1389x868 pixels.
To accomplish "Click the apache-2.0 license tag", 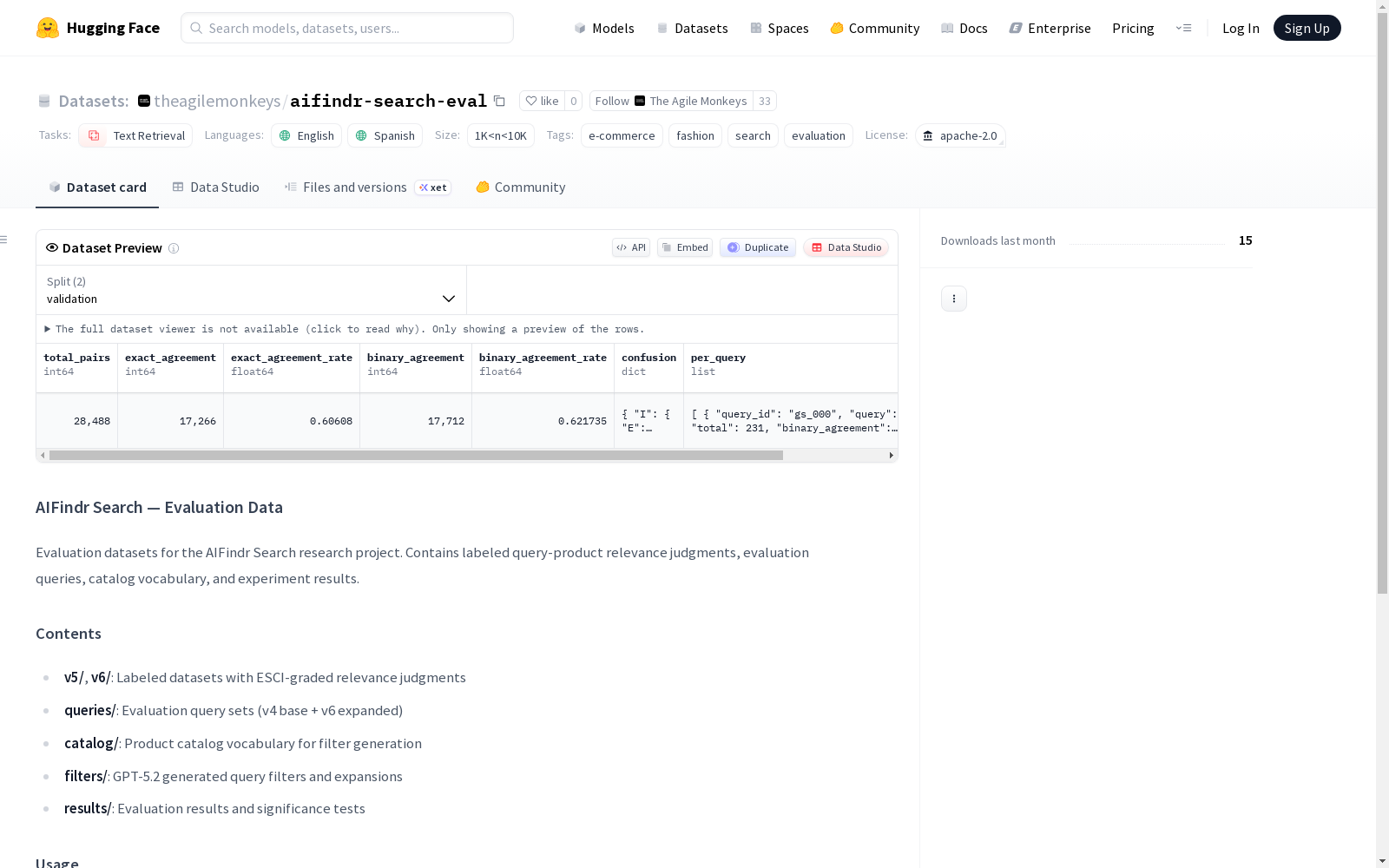I will (960, 135).
